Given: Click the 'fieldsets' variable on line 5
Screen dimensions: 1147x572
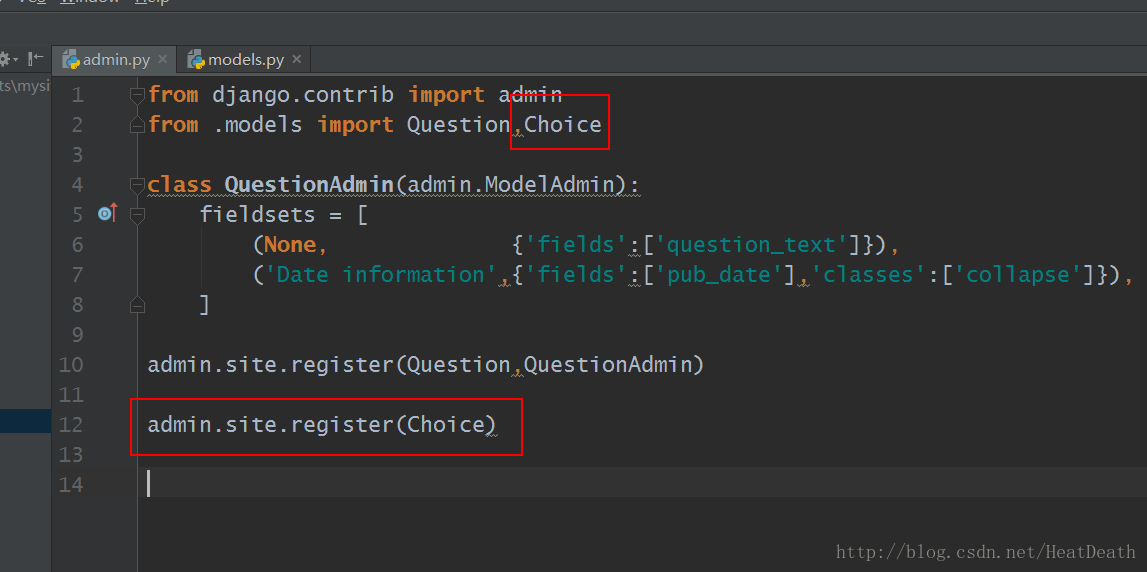Looking at the screenshot, I should 257,215.
